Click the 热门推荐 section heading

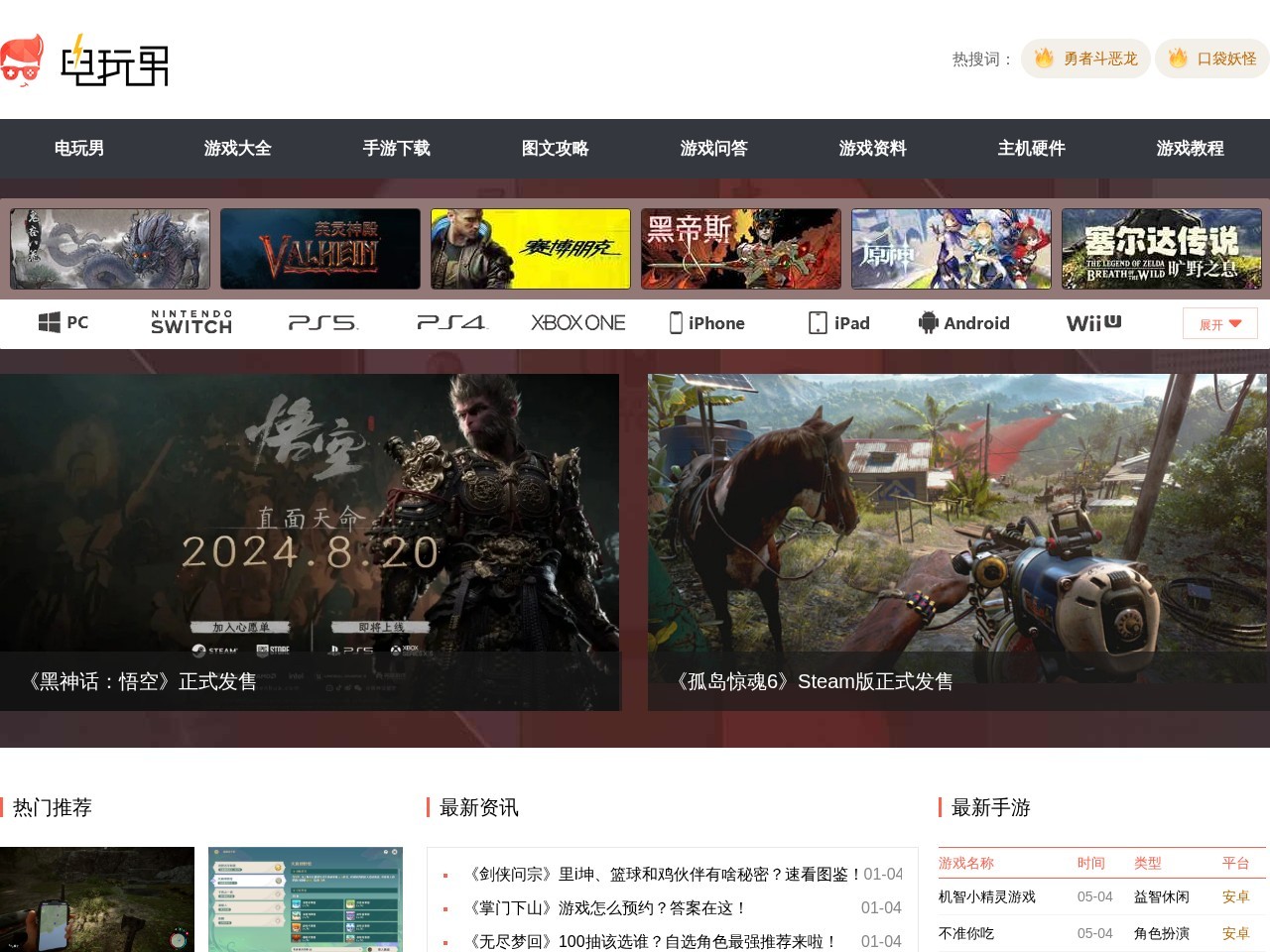[x=53, y=808]
